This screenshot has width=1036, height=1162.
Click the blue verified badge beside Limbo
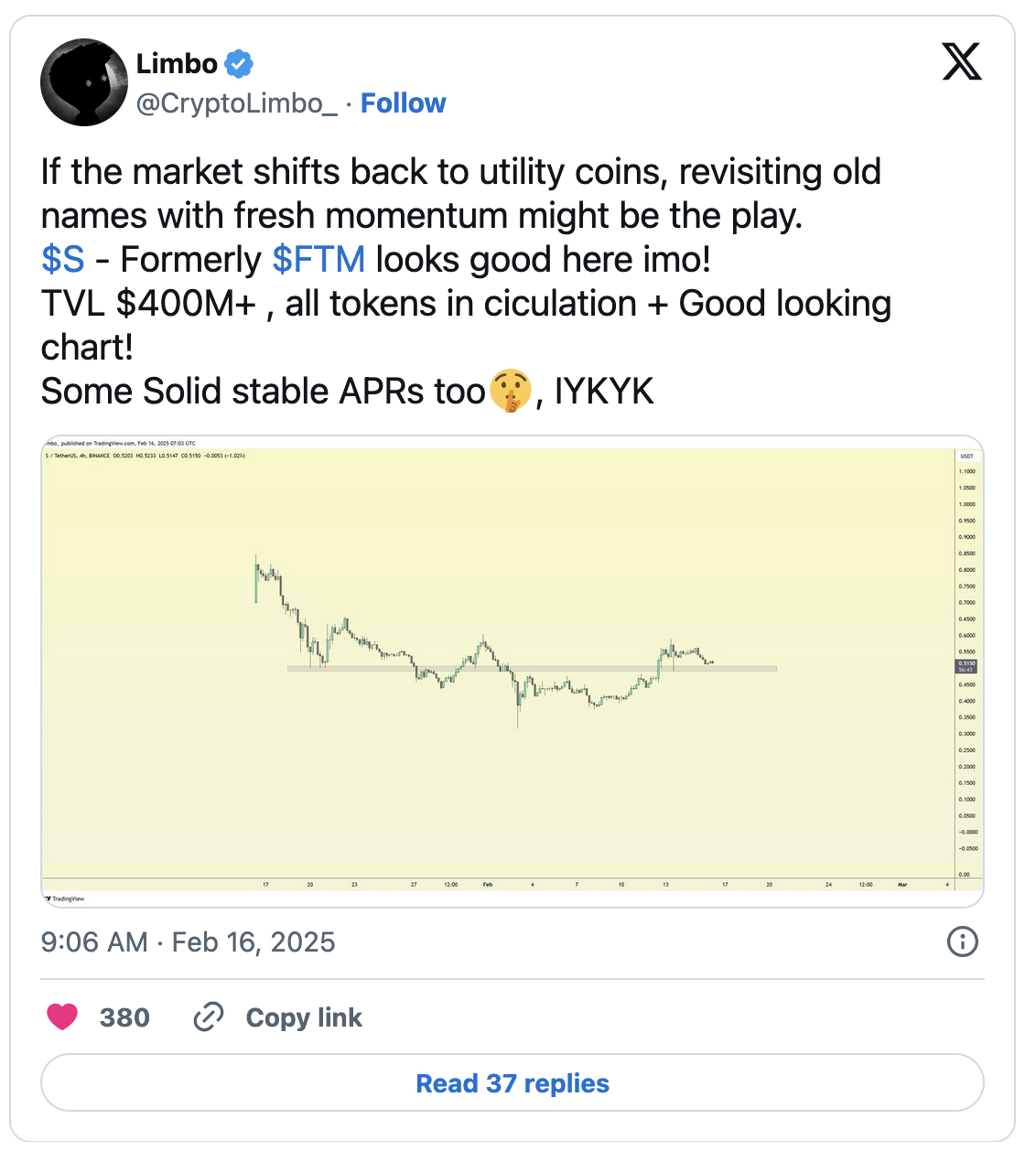pyautogui.click(x=239, y=64)
